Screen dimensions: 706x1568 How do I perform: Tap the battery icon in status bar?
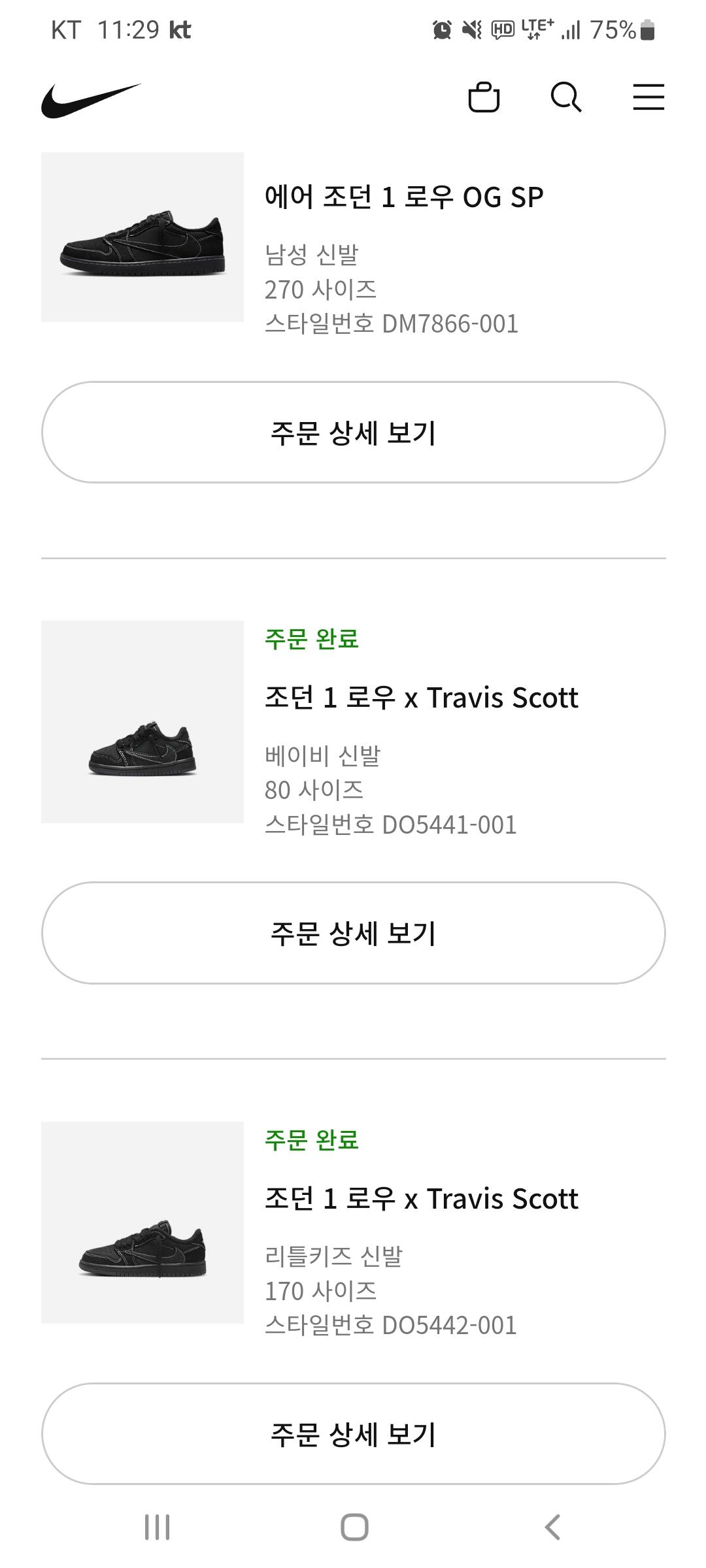tap(647, 30)
